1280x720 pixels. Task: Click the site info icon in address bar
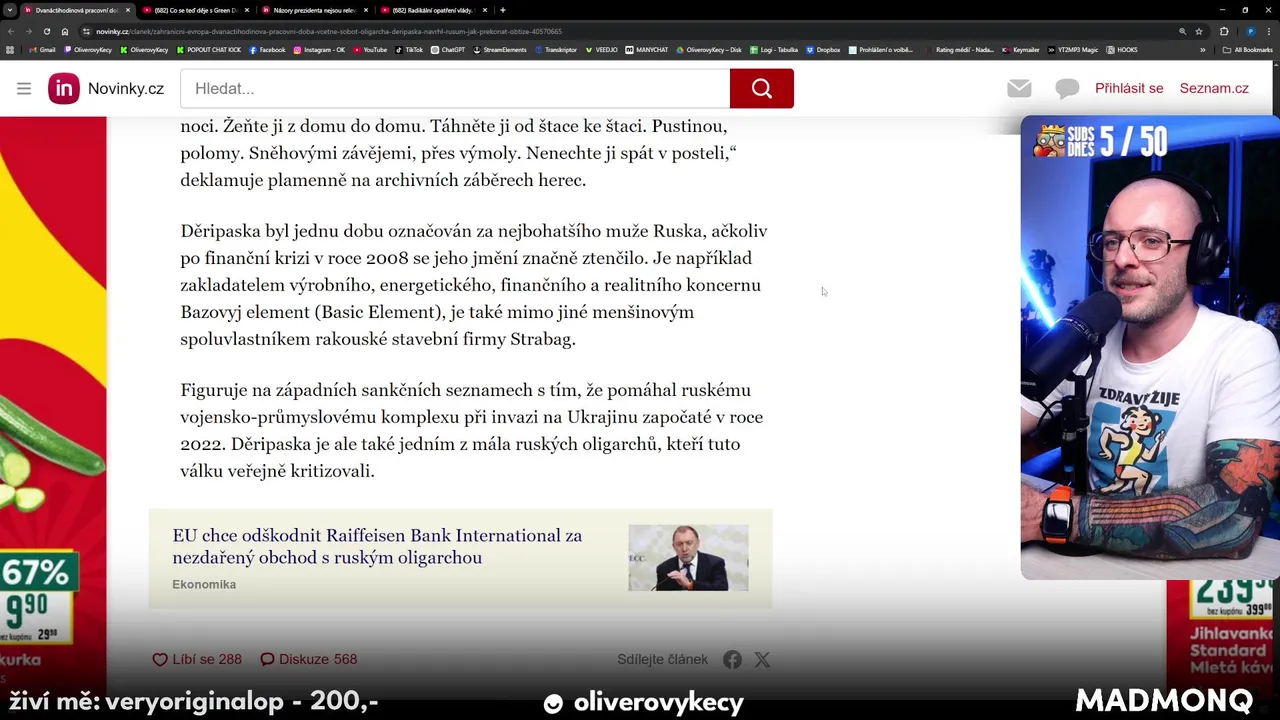pyautogui.click(x=86, y=31)
